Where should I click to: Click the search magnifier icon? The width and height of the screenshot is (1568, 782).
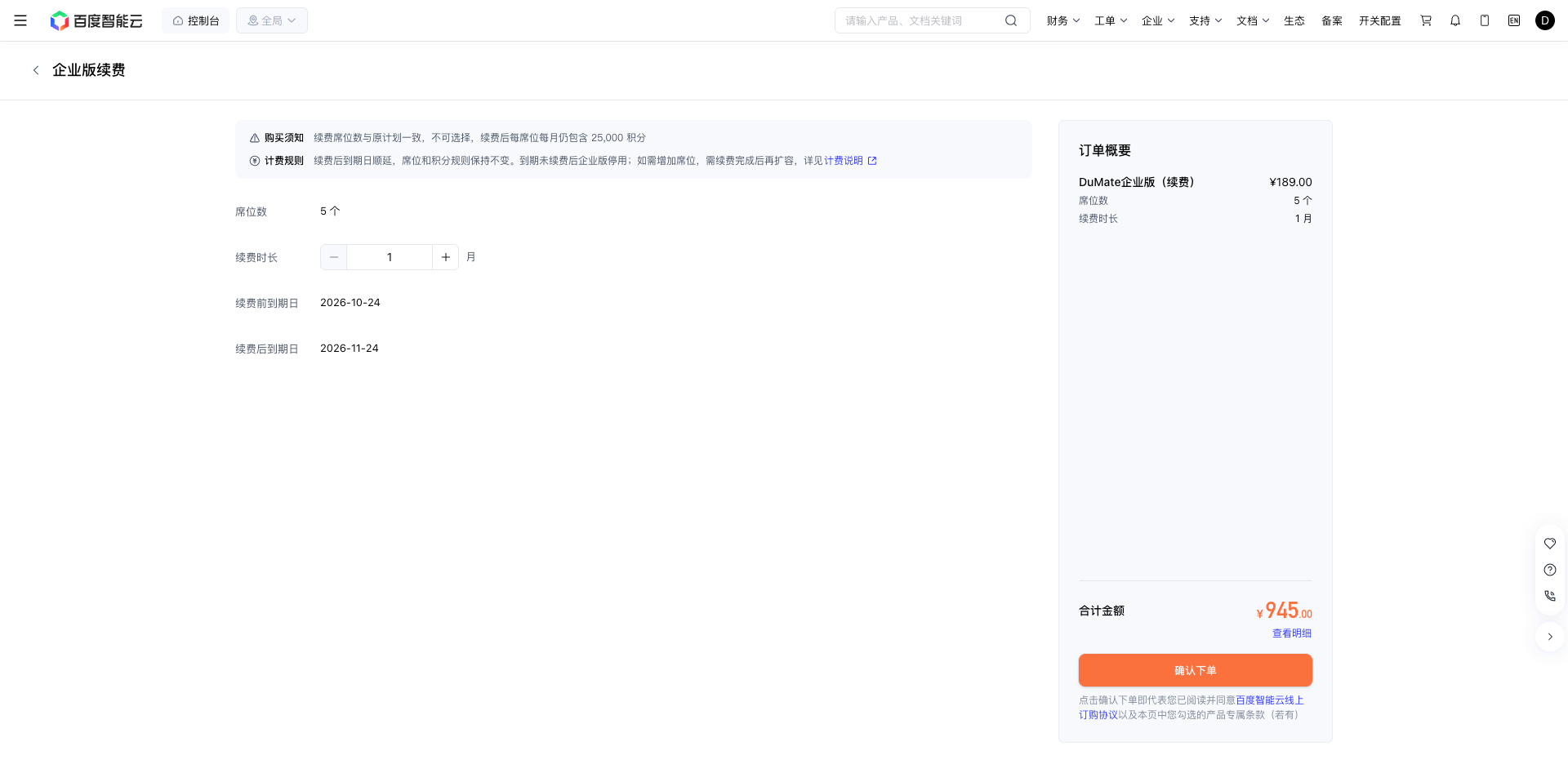point(1011,20)
